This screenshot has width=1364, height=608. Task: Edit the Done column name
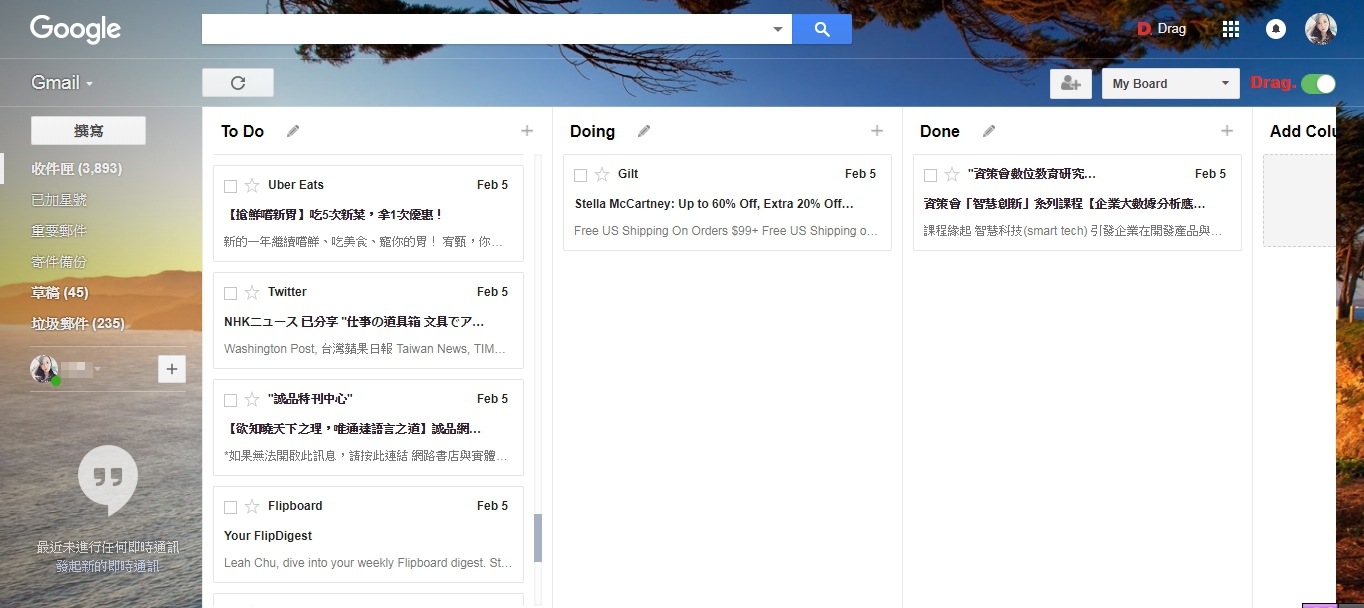989,131
